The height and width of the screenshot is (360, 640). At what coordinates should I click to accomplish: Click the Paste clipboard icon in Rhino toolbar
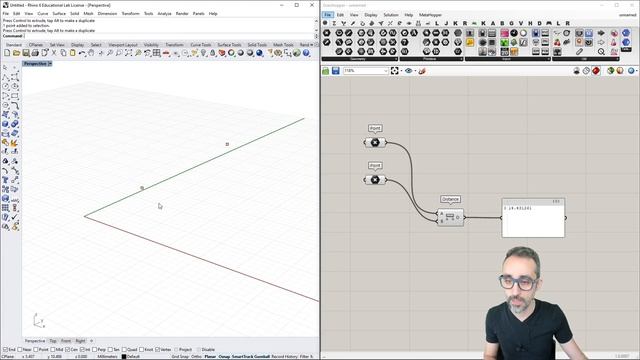(73, 53)
